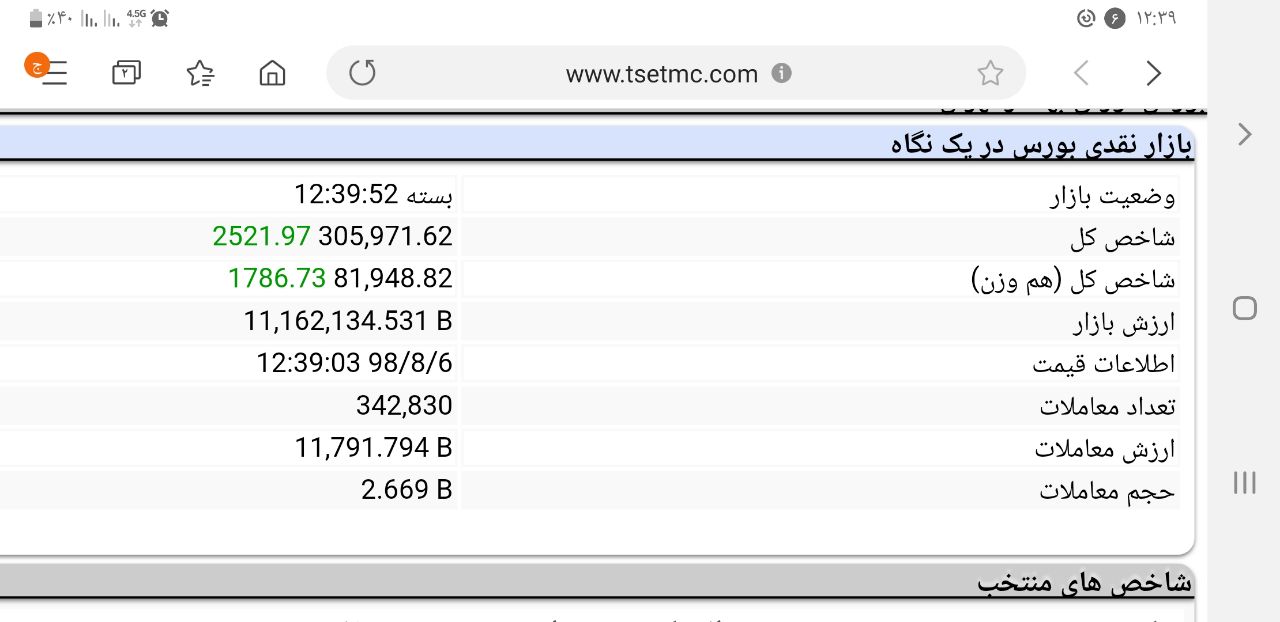Tap the alarm icon in the status bar
Viewport: 1280px width, 622px height.
160,18
